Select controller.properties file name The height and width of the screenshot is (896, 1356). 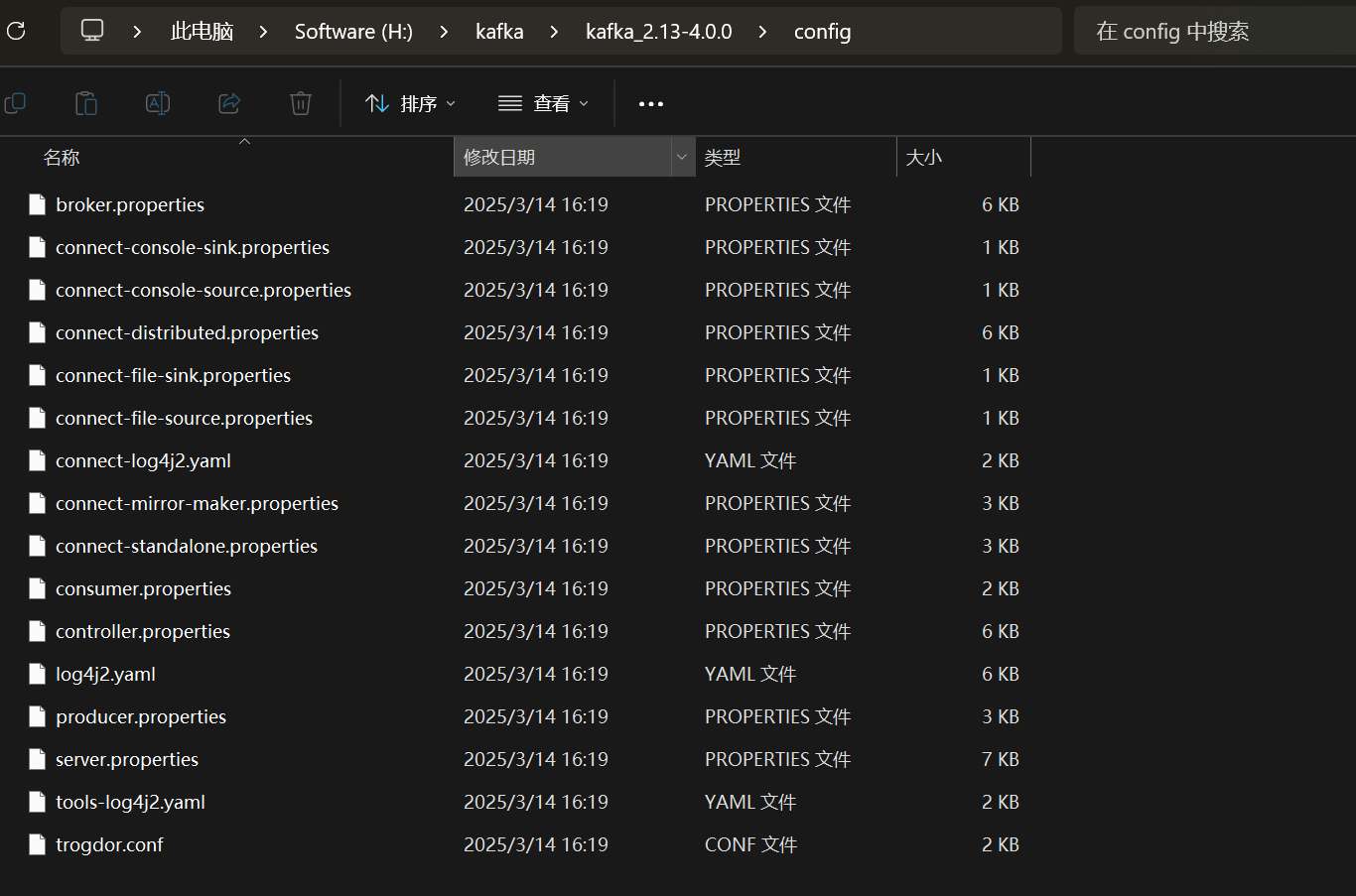(143, 631)
